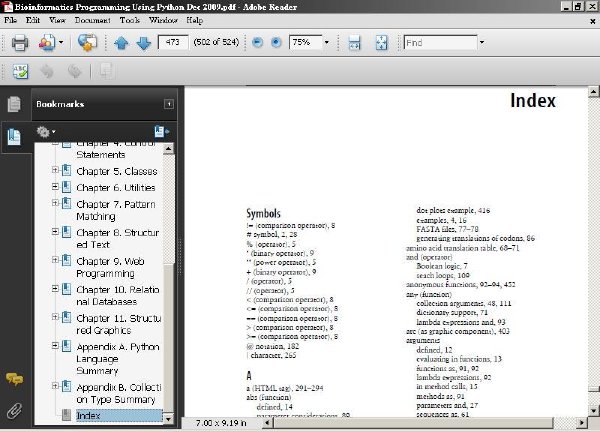The image size is (600, 432).
Task: Click the Pages thumbnail panel icon
Action: pos(14,104)
